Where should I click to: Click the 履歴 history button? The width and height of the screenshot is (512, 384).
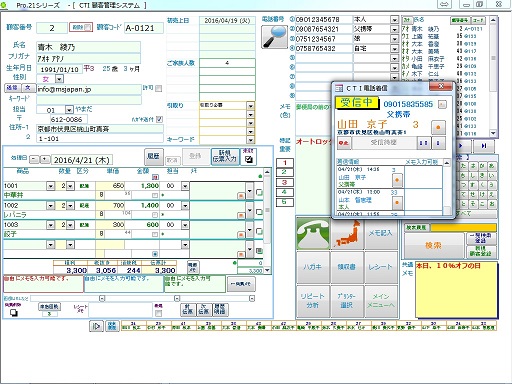tap(154, 155)
